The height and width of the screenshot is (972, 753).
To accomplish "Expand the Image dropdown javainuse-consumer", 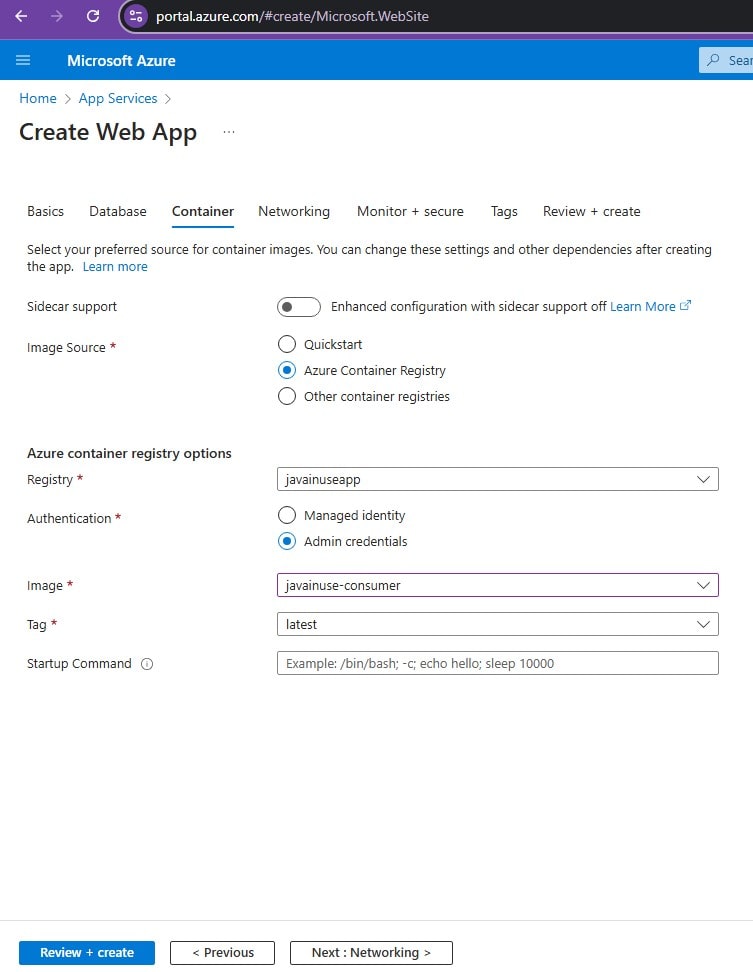I will (x=498, y=585).
